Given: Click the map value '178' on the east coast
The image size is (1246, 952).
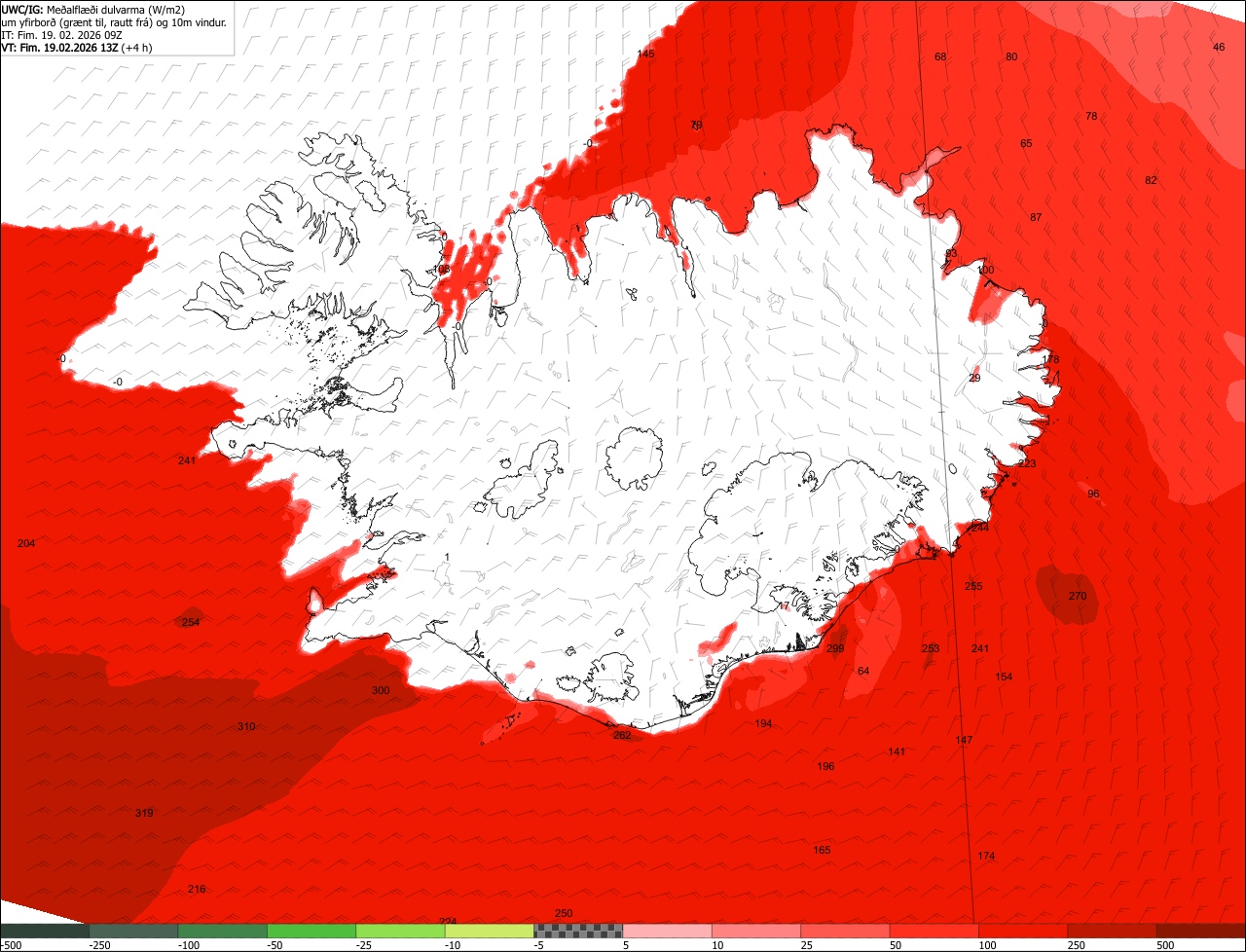Looking at the screenshot, I should [1050, 359].
